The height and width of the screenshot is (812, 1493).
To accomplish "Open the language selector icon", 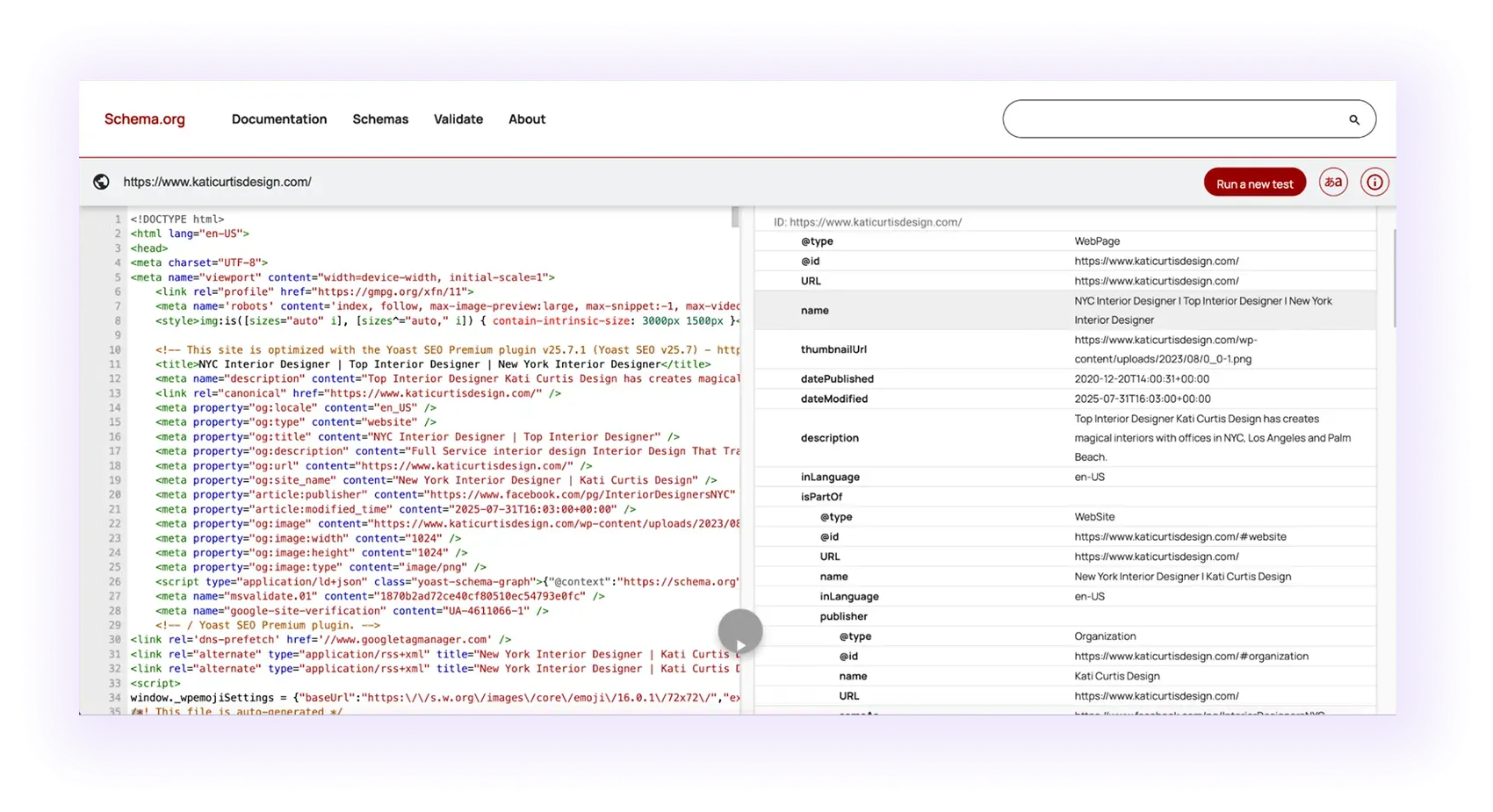I will (1333, 183).
